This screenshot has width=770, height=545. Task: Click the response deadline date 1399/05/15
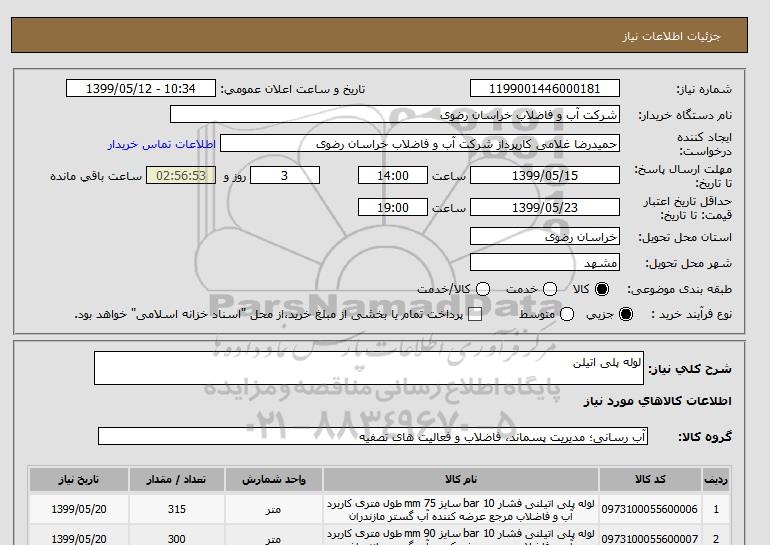[x=545, y=175]
